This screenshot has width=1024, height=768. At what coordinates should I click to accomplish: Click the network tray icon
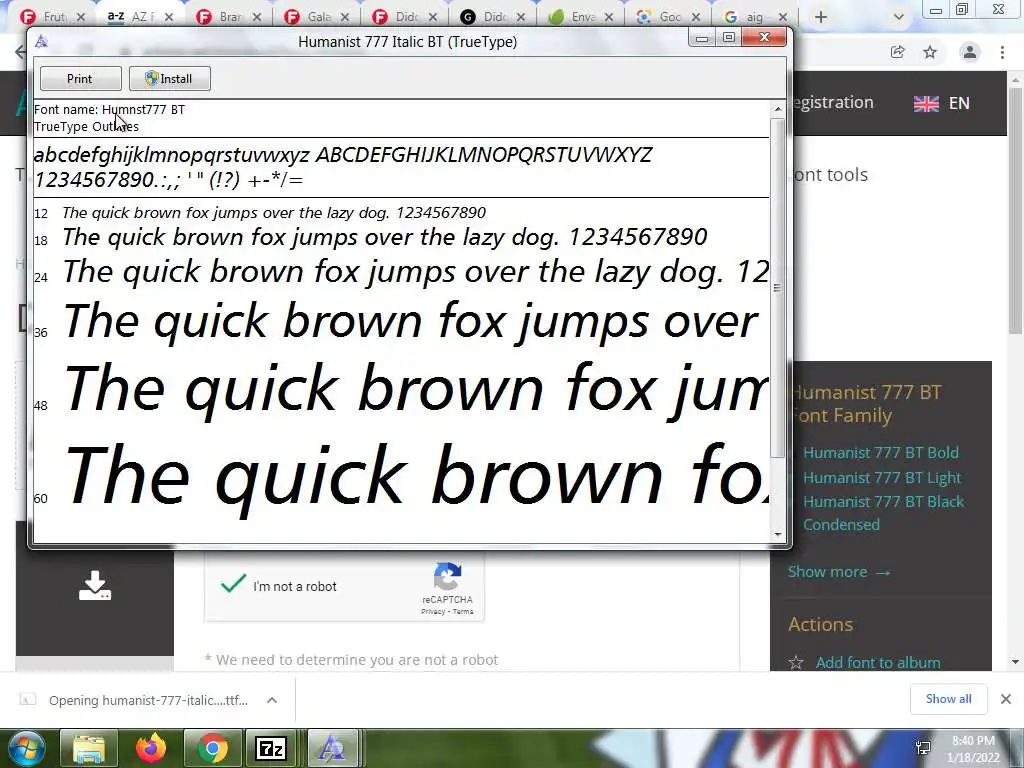(x=923, y=748)
